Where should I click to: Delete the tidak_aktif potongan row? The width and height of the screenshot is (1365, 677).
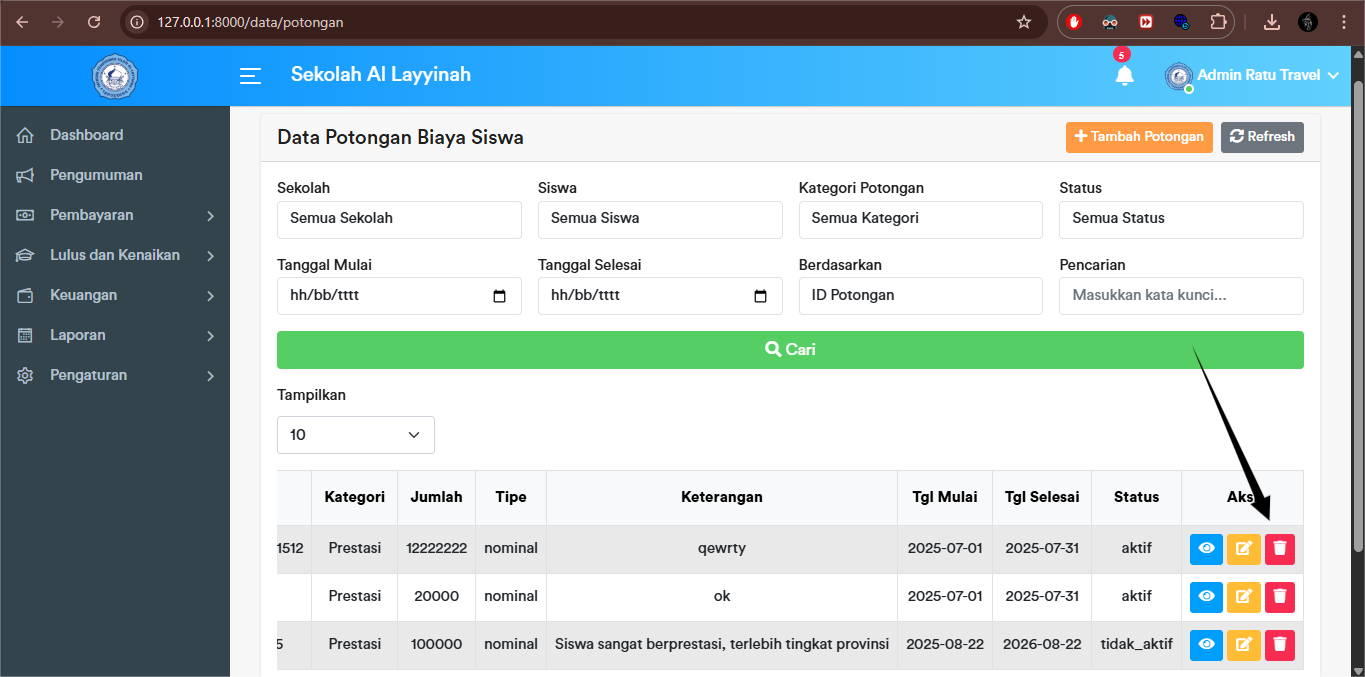(x=1280, y=645)
